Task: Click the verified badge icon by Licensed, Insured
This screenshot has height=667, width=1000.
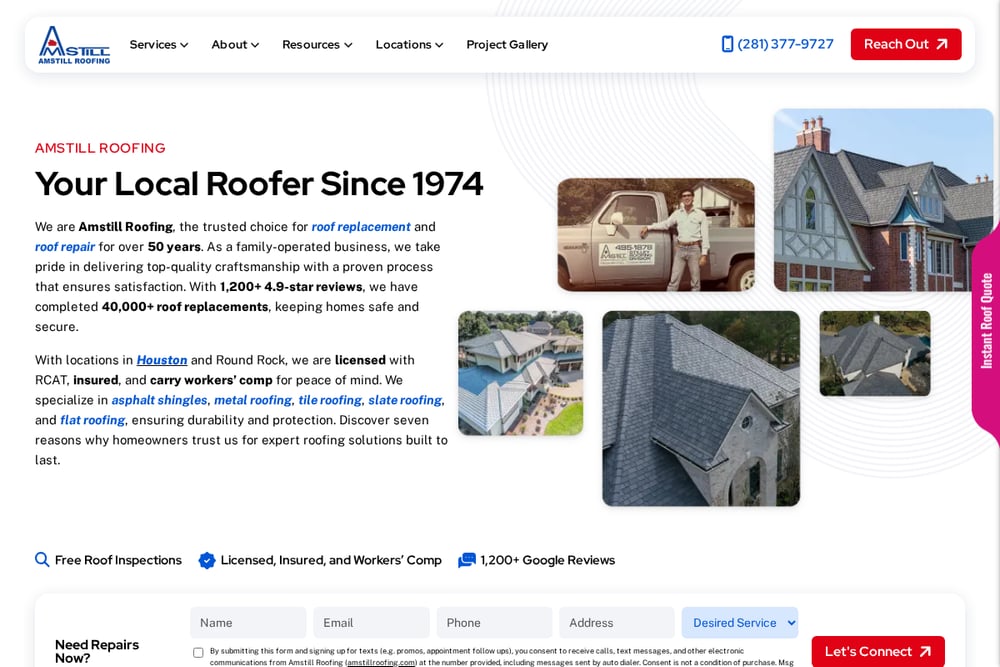Action: pos(207,560)
